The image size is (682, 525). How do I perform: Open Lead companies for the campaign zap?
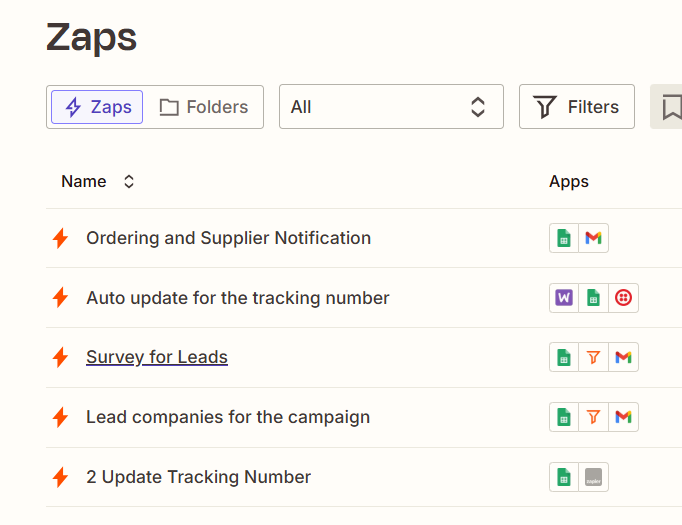228,417
